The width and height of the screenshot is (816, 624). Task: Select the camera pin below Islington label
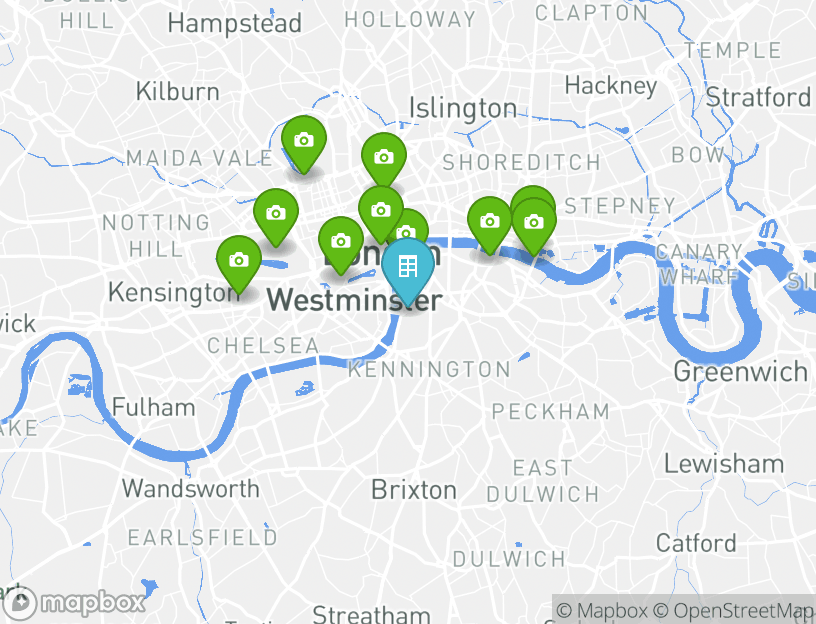point(384,157)
